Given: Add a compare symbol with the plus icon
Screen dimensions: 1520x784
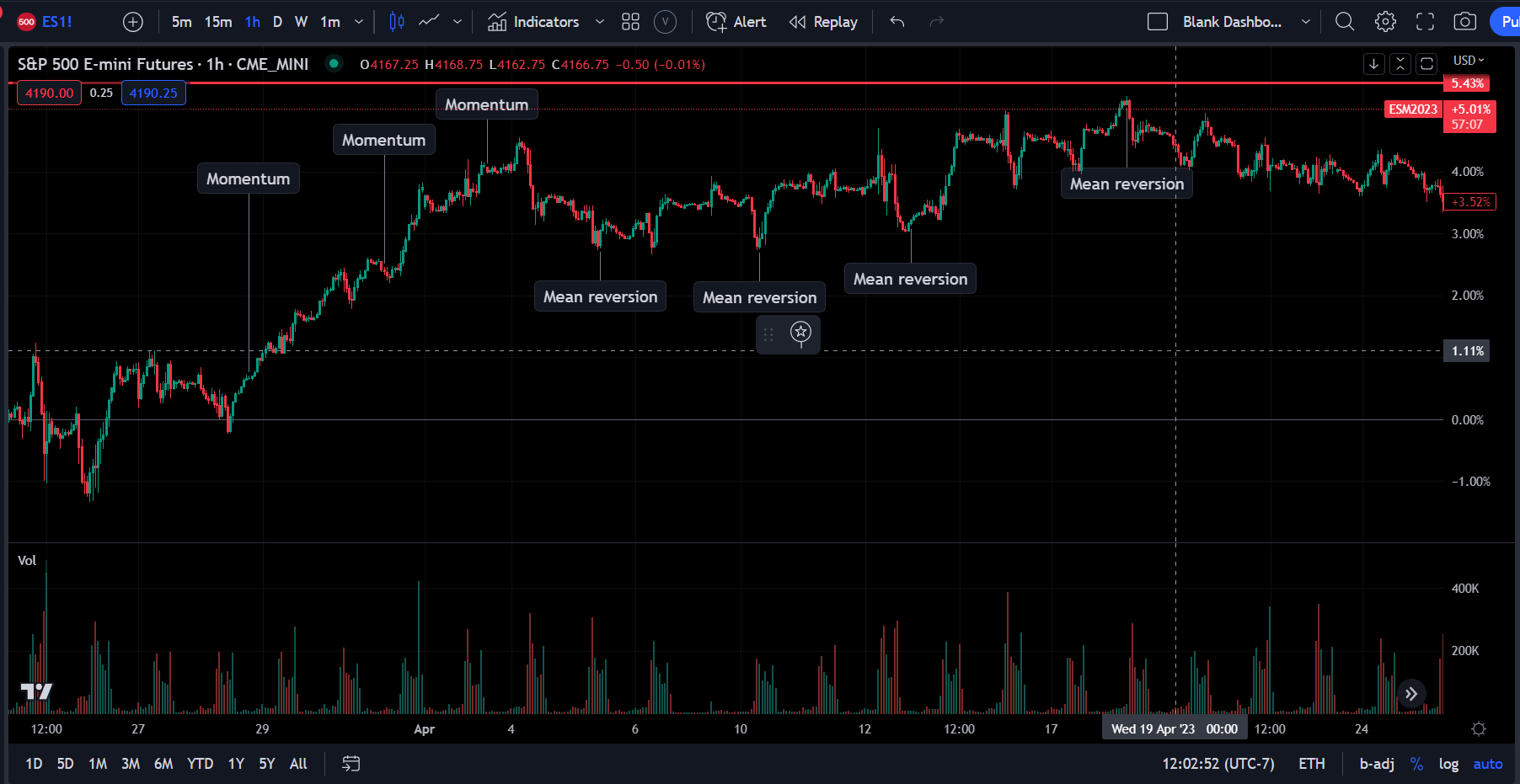Looking at the screenshot, I should [x=133, y=22].
